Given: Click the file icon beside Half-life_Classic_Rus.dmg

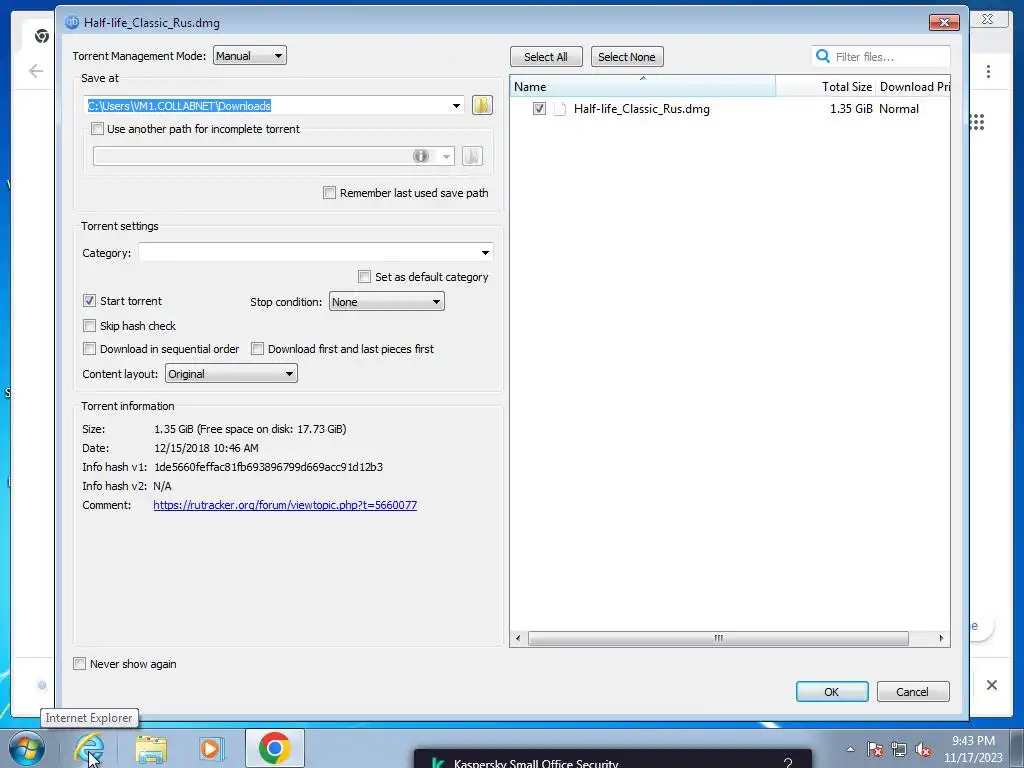Looking at the screenshot, I should pos(560,109).
